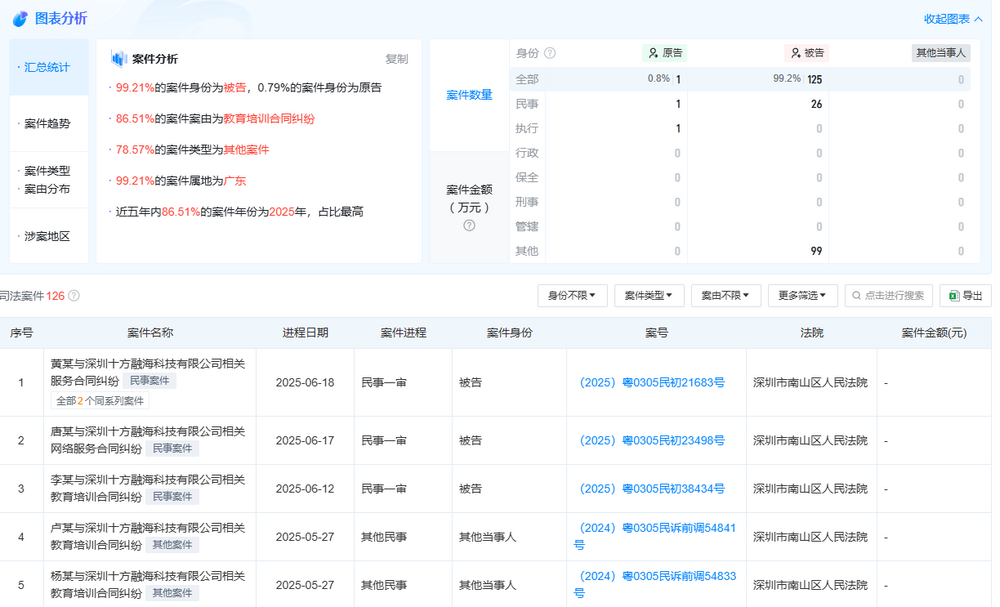Switch to the 案件趋势 sidebar tab

(46, 123)
